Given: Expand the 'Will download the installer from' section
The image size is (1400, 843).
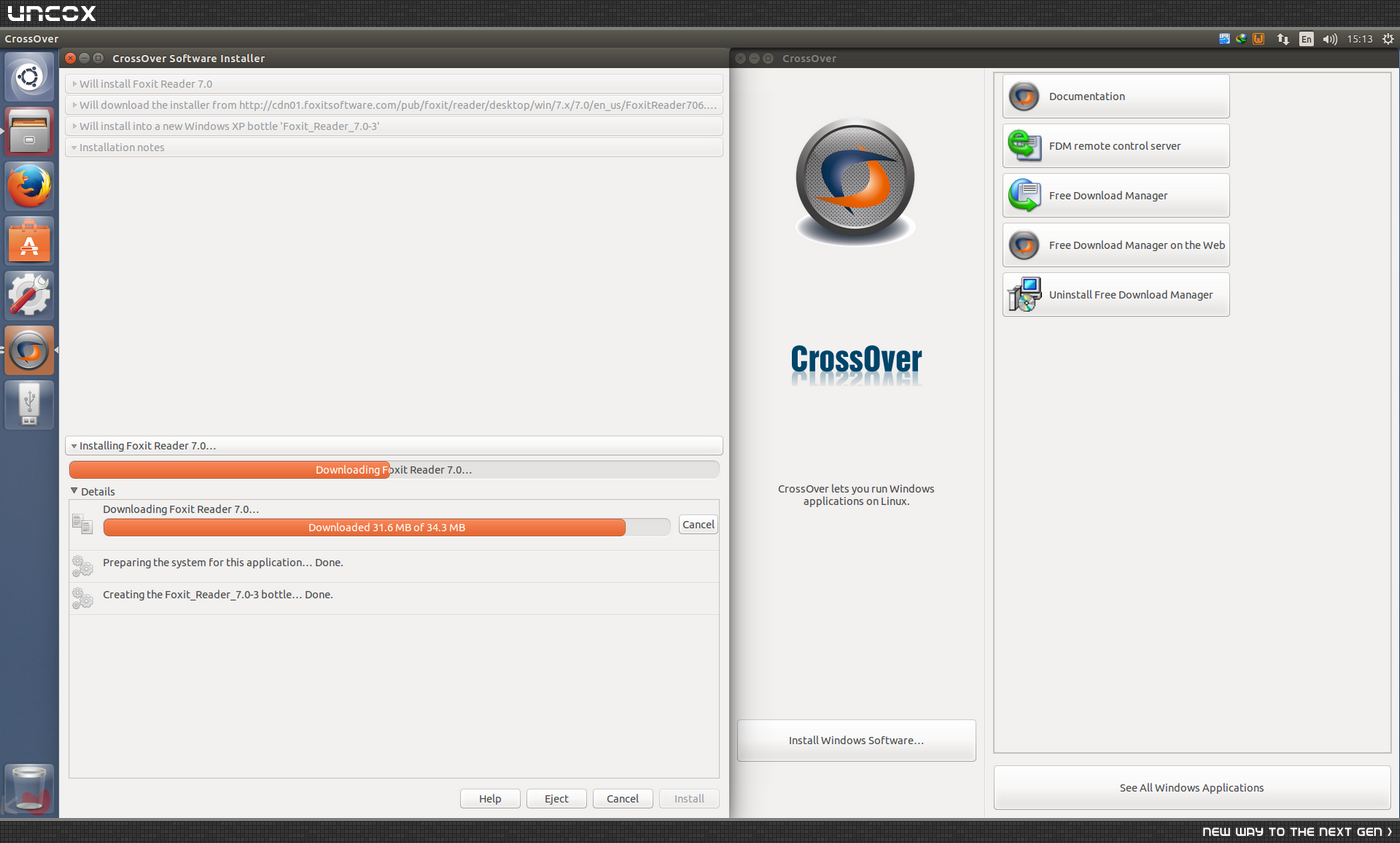Looking at the screenshot, I should [x=394, y=105].
